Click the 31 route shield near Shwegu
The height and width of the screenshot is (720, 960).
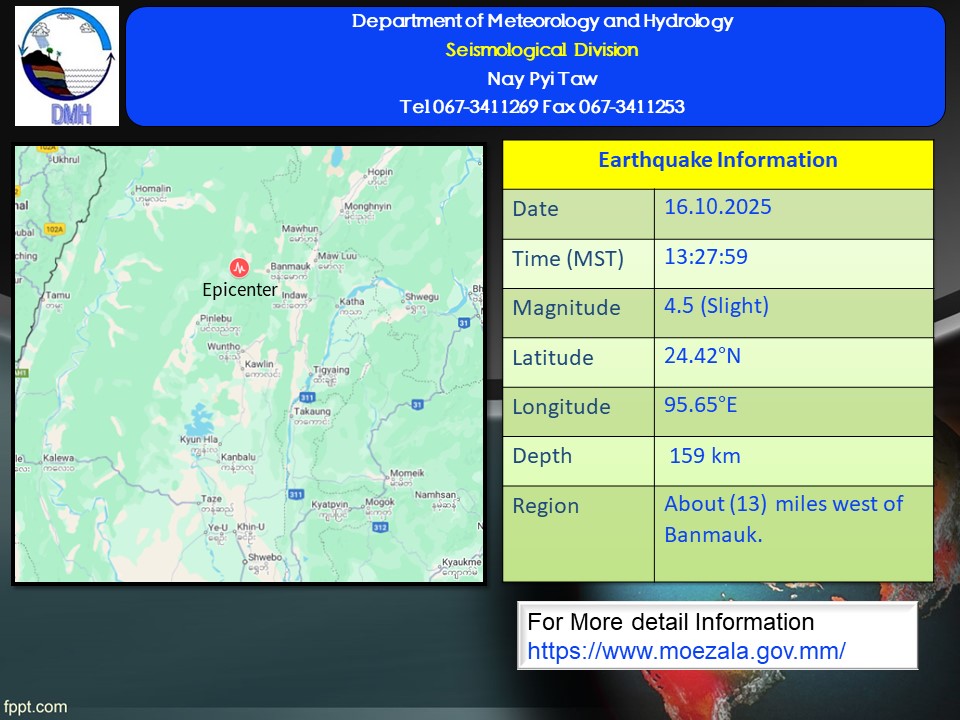coord(464,322)
